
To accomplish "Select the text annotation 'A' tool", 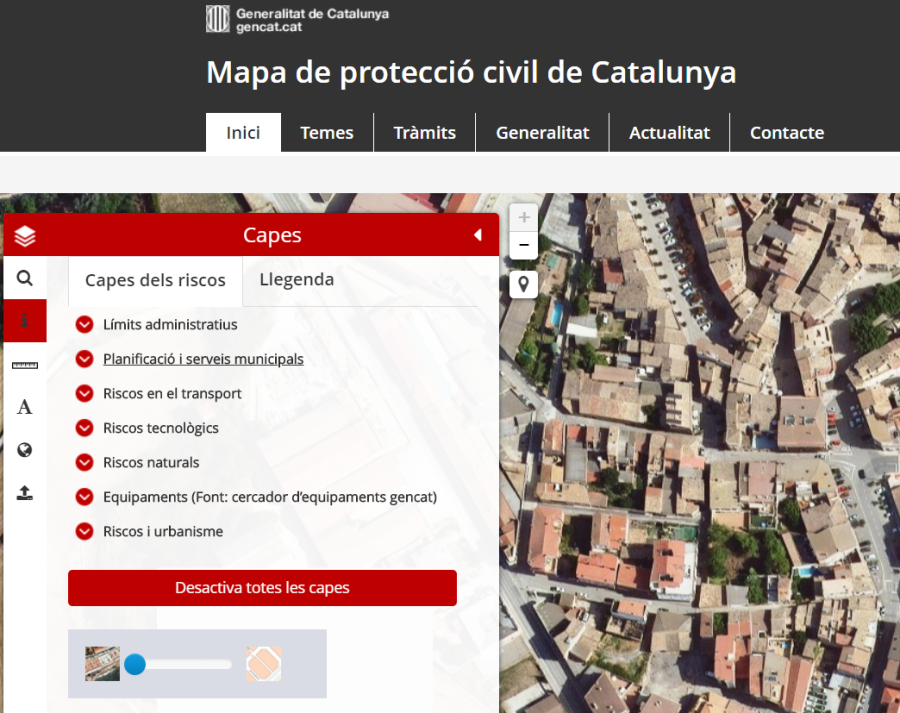I will tap(25, 407).
